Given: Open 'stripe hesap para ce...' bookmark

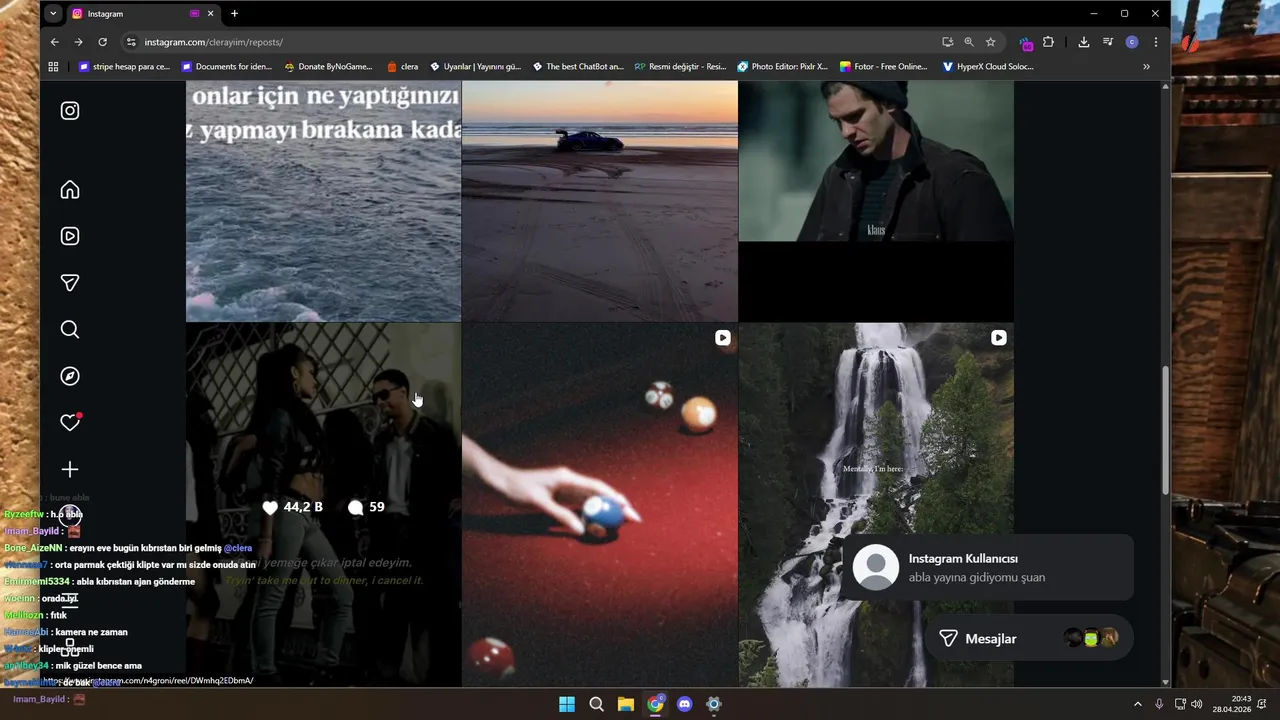Looking at the screenshot, I should pos(123,67).
